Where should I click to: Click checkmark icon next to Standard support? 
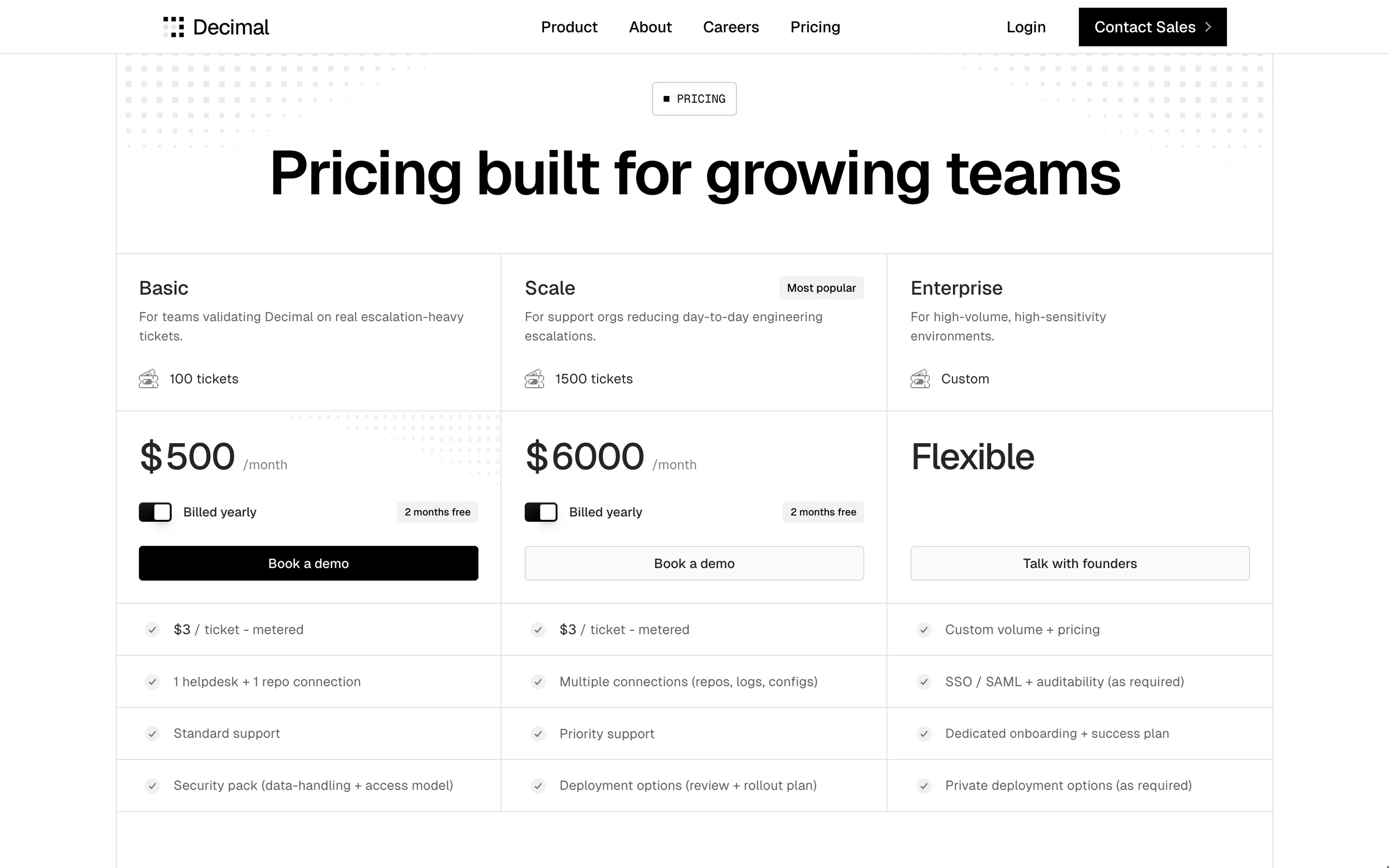152,733
